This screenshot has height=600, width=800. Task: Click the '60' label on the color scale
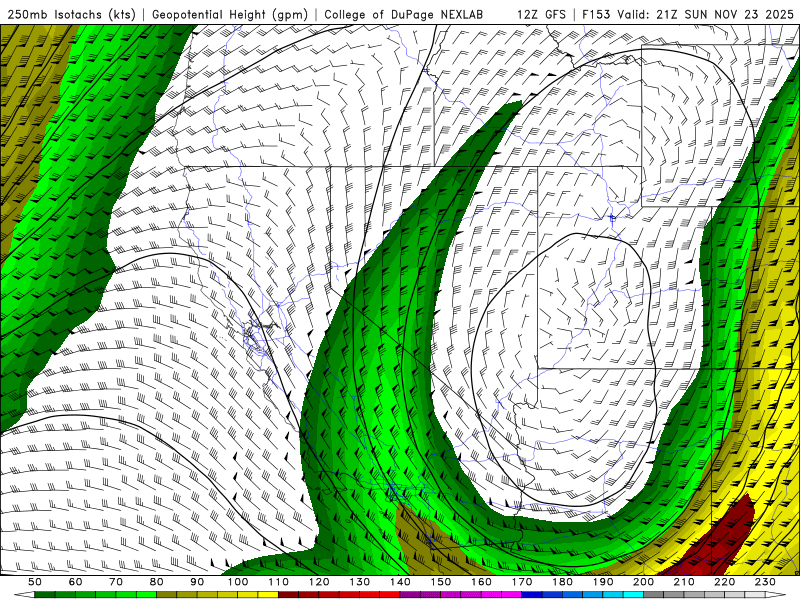click(x=75, y=582)
